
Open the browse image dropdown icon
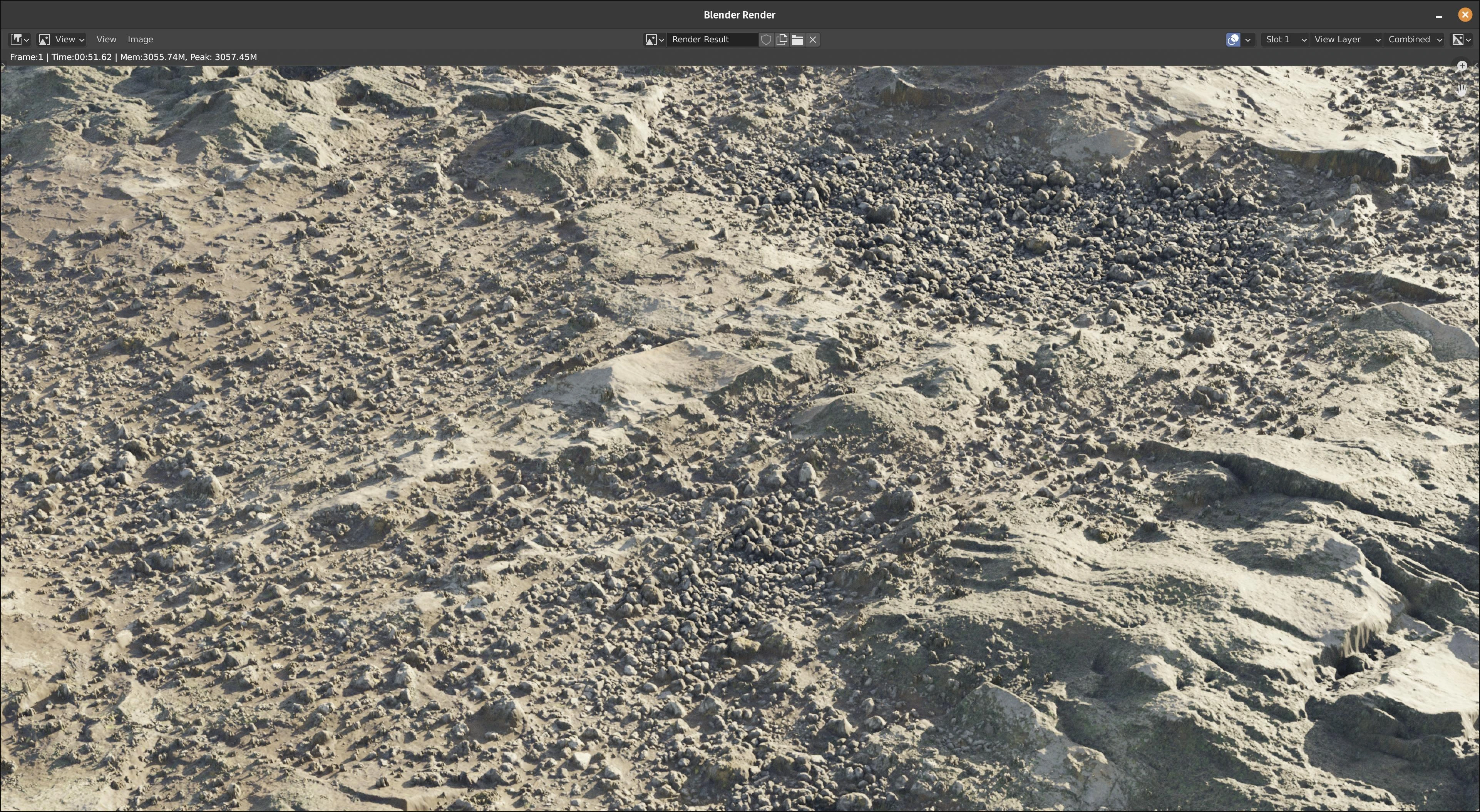click(655, 40)
